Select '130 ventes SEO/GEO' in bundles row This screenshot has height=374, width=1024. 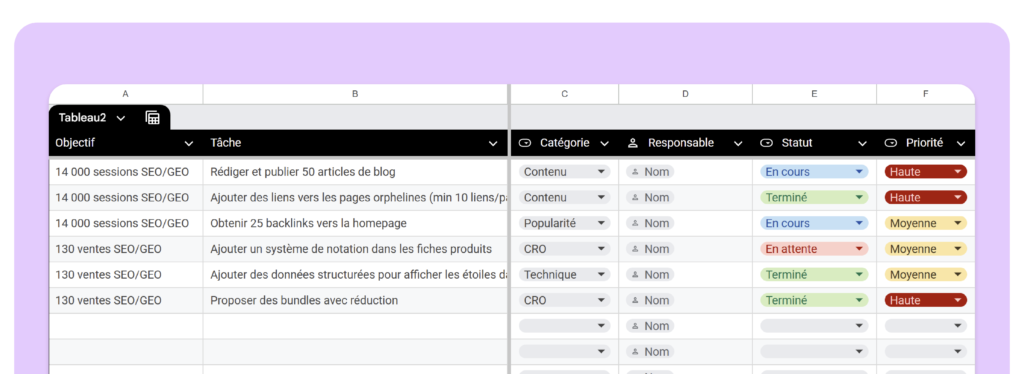[x=125, y=300]
